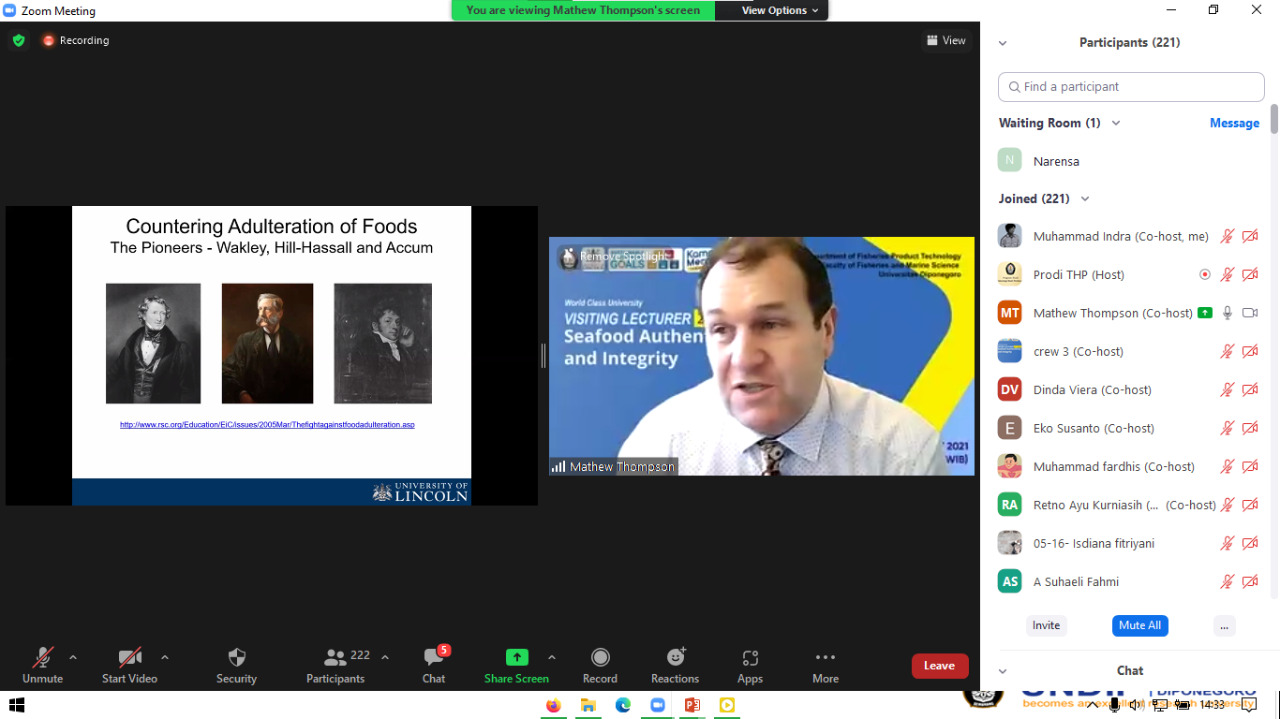Expand audio options arrow beside Unmute
This screenshot has height=719, width=1280.
tap(73, 657)
